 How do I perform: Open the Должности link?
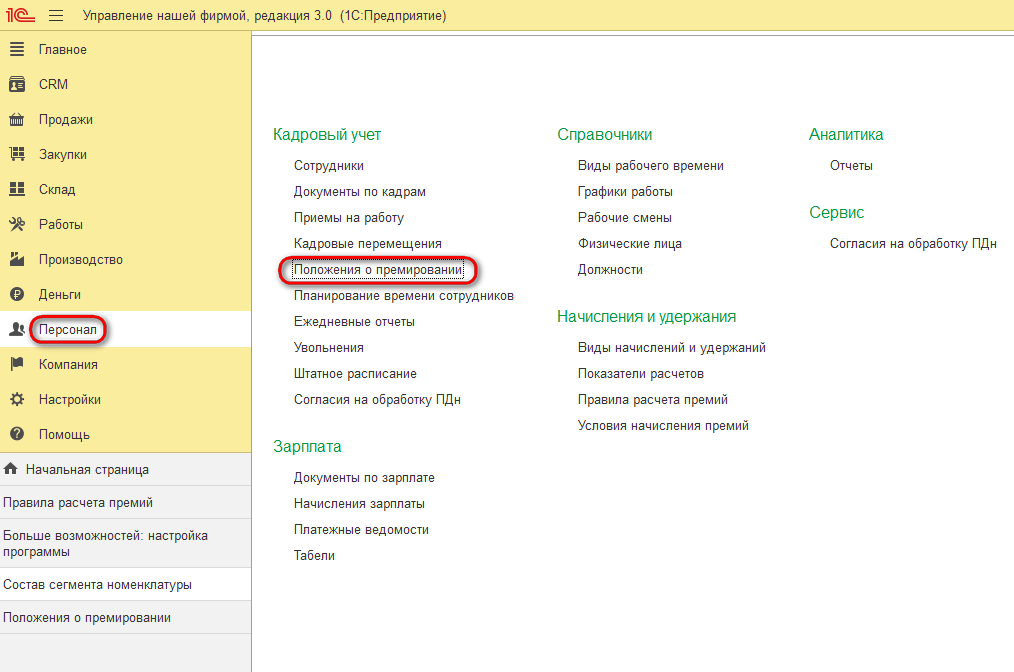click(610, 270)
